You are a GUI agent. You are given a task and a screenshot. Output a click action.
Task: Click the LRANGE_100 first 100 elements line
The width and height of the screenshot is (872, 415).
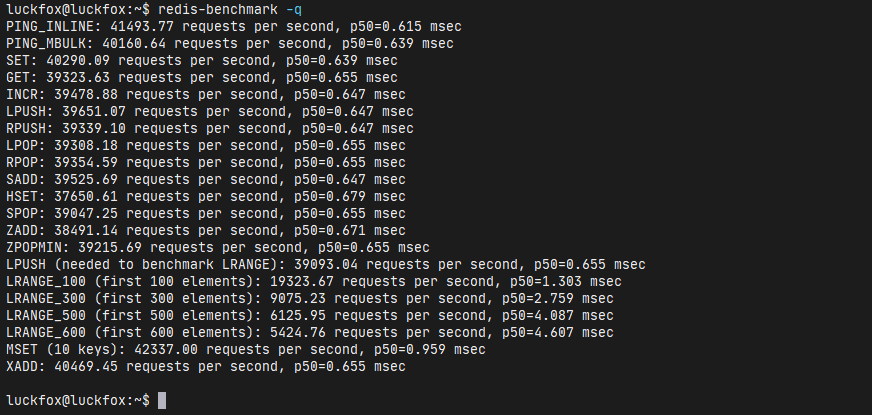click(x=314, y=281)
